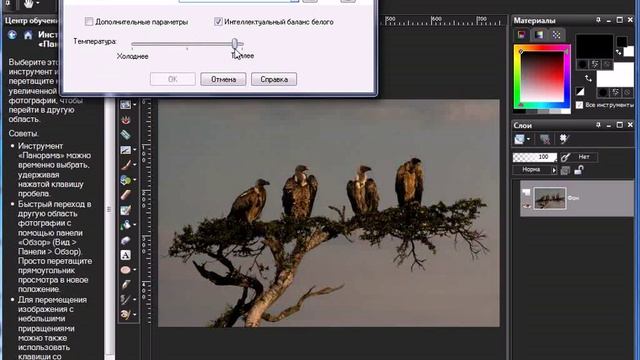Screen dimensions: 640x360
Task: Go back in Learning Center panel
Action: tap(12, 35)
